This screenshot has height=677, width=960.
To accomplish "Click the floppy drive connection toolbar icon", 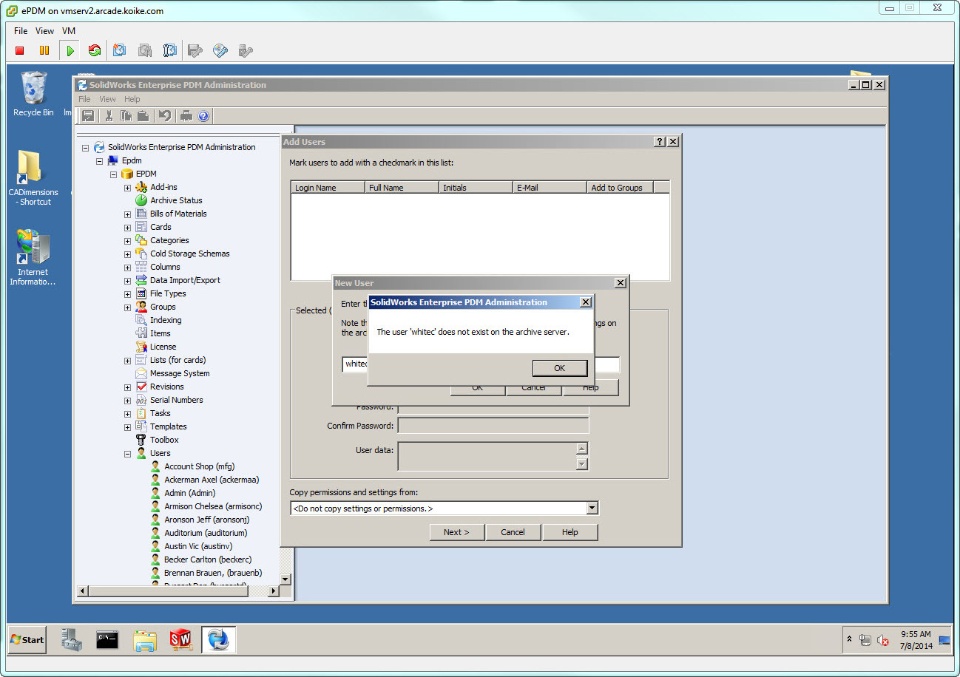I will pyautogui.click(x=195, y=51).
